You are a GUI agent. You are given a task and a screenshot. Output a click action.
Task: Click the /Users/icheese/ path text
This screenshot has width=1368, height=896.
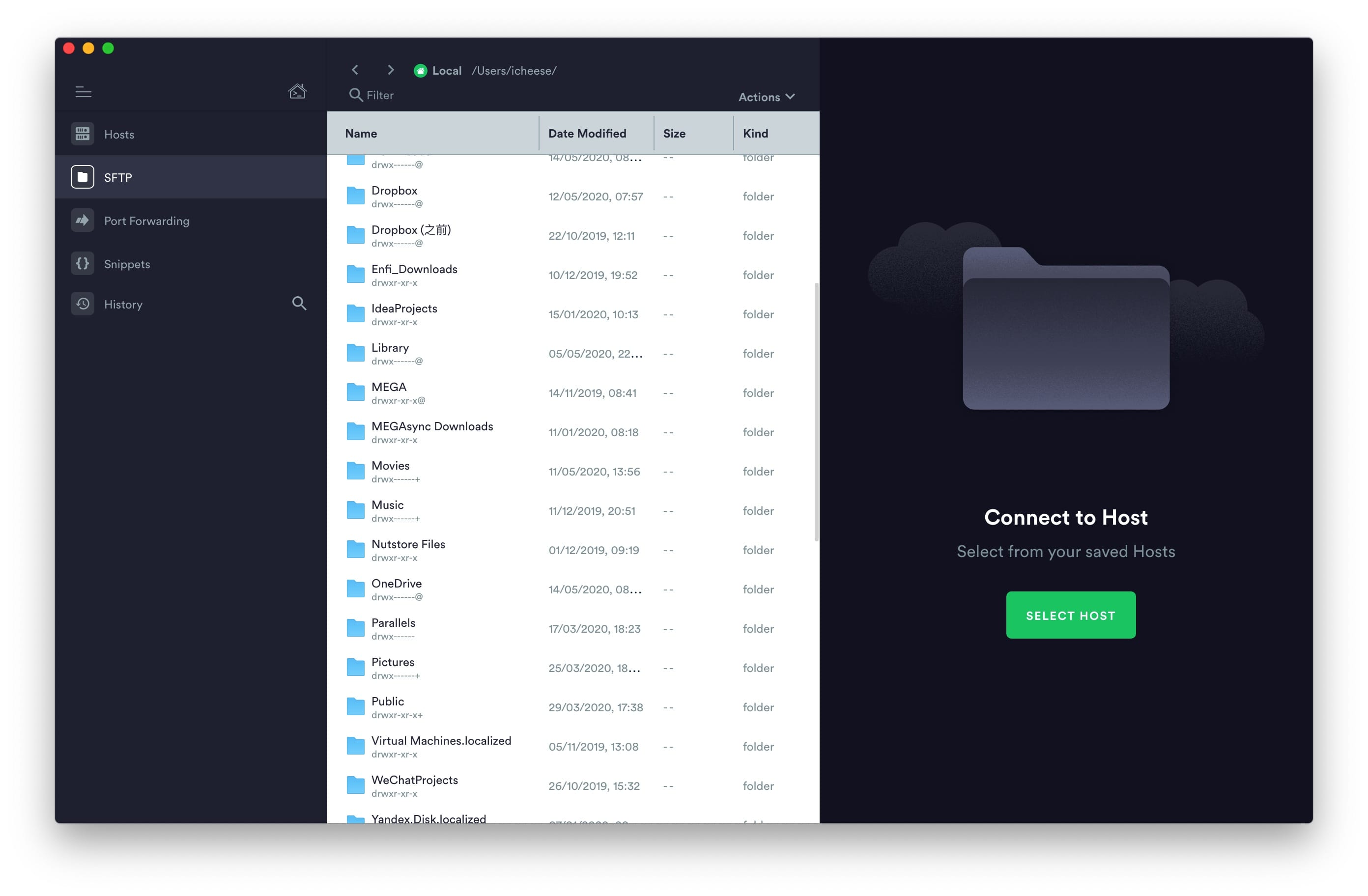(x=514, y=71)
